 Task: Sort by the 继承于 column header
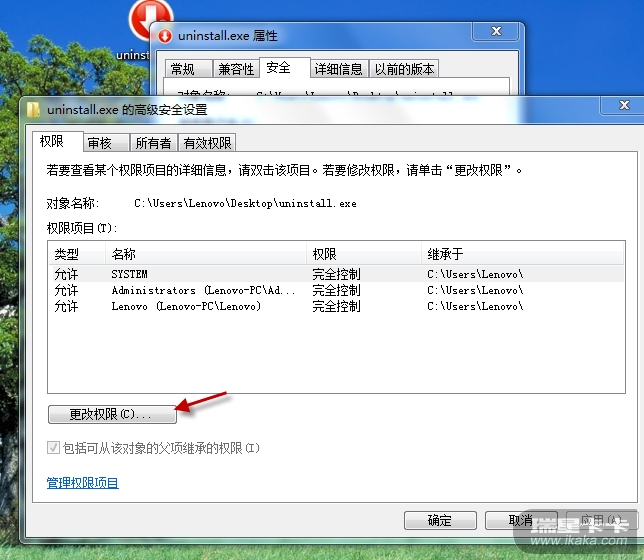pyautogui.click(x=522, y=254)
